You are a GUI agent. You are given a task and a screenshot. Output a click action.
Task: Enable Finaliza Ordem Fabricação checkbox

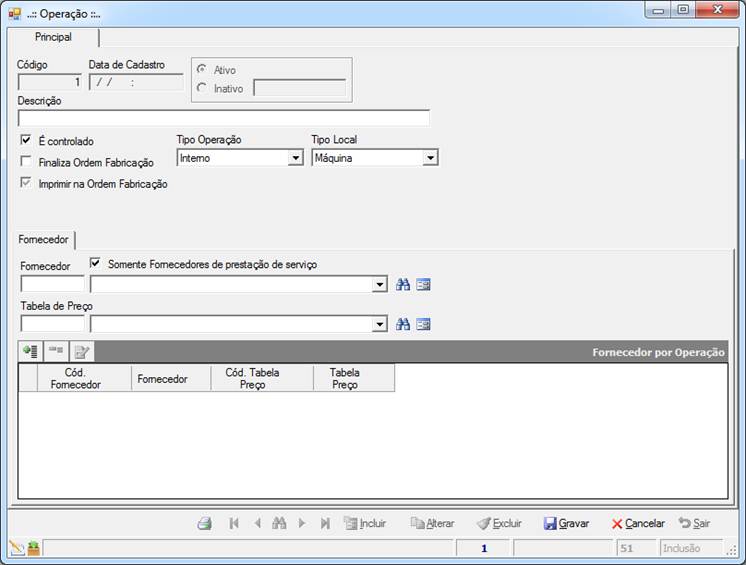(x=26, y=161)
